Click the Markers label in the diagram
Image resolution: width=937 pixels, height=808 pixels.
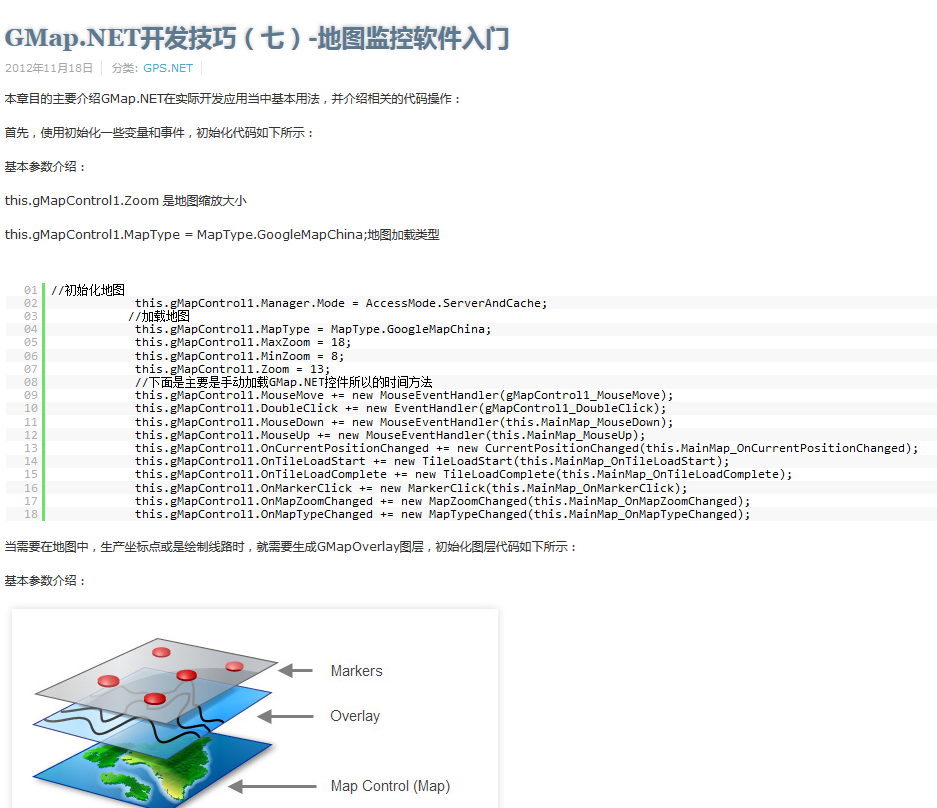pyautogui.click(x=357, y=671)
